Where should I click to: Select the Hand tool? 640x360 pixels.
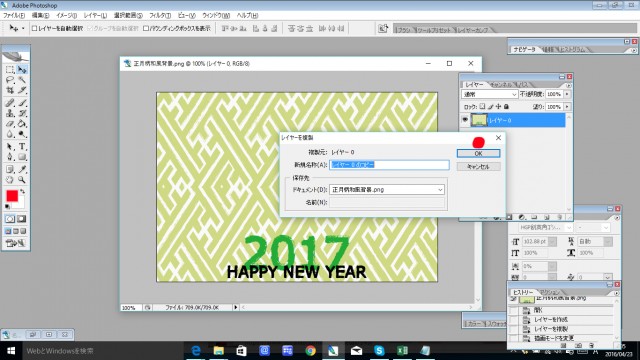click(x=10, y=180)
